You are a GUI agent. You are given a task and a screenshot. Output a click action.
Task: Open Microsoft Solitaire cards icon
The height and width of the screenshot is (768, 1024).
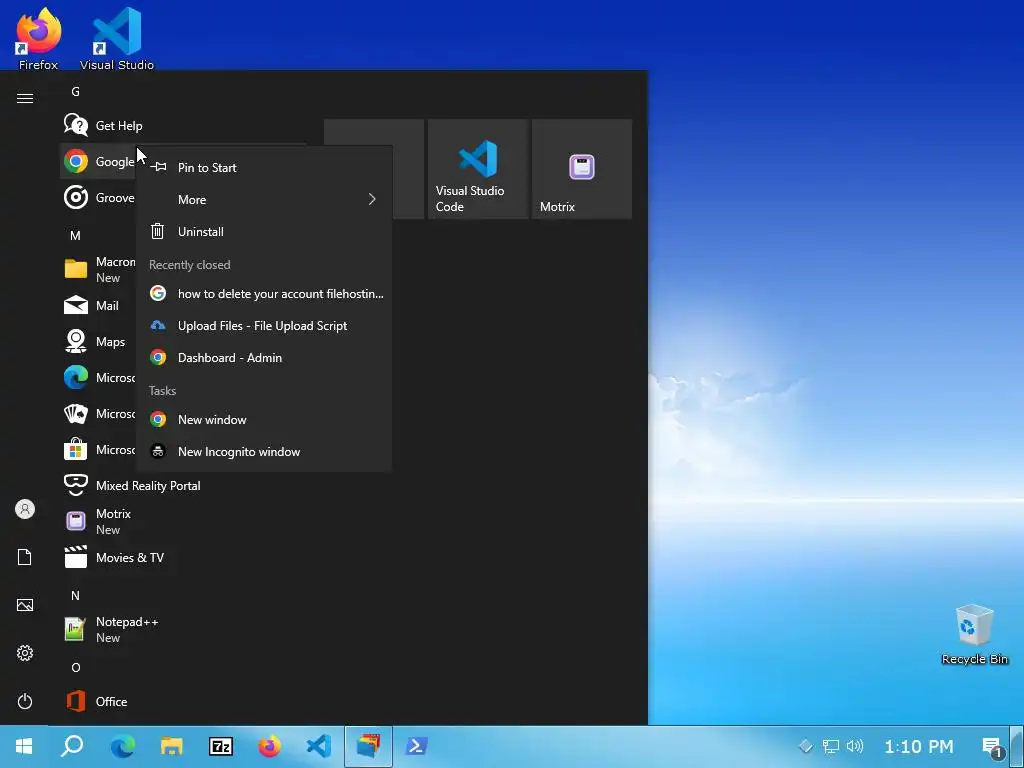(76, 413)
